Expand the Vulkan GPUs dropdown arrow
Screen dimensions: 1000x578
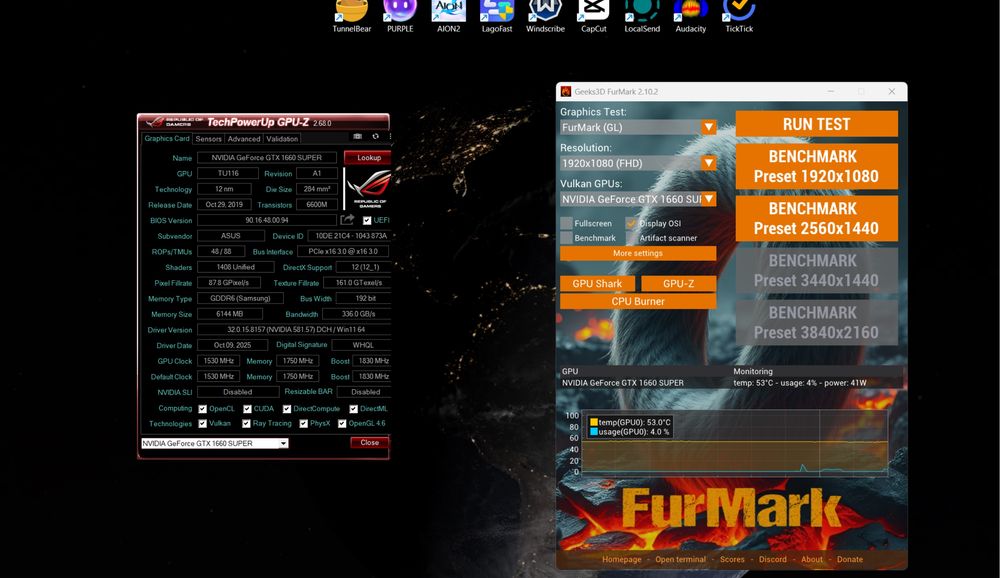709,199
